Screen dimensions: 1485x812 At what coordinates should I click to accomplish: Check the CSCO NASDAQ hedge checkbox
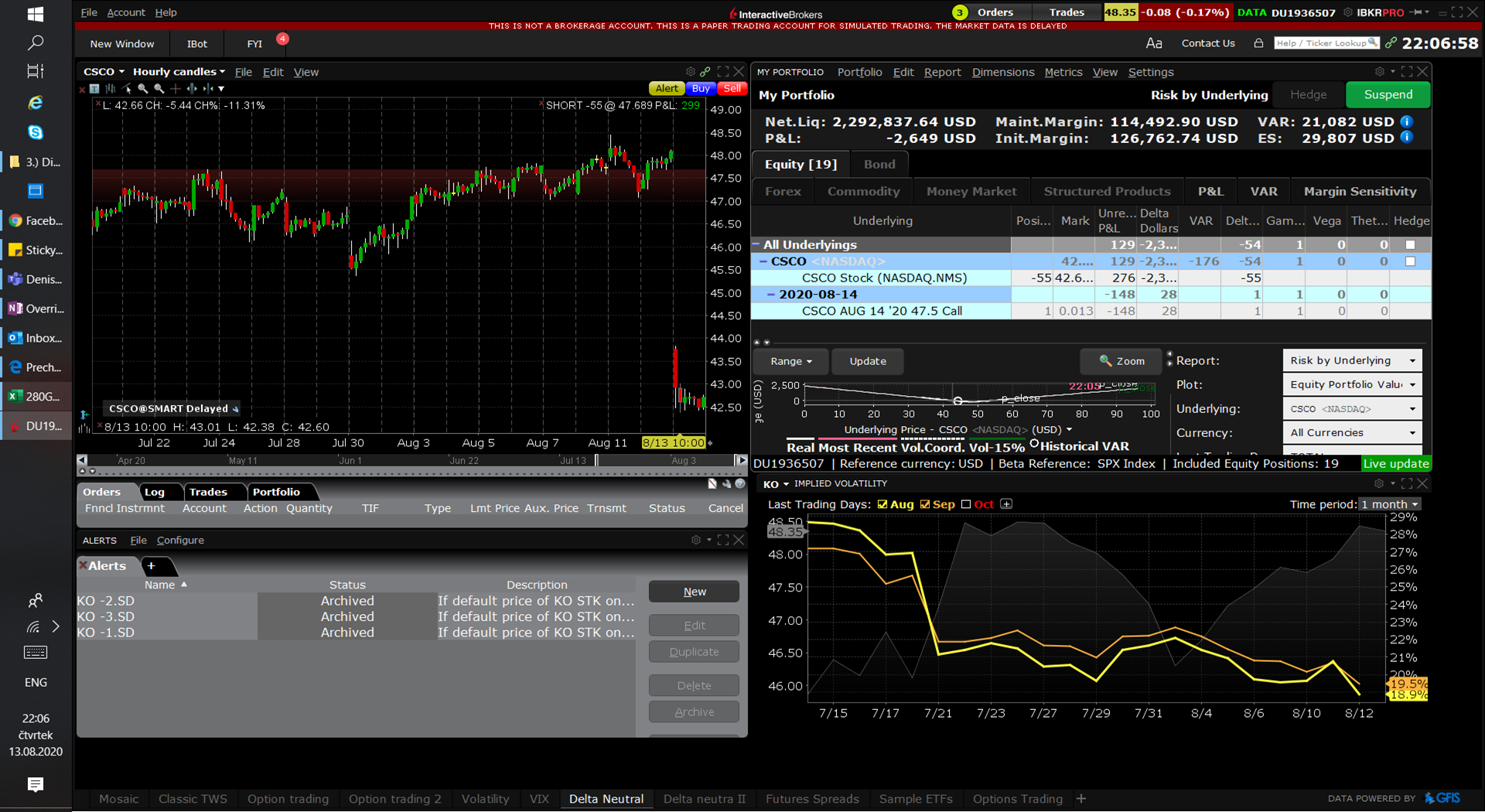[x=1410, y=261]
